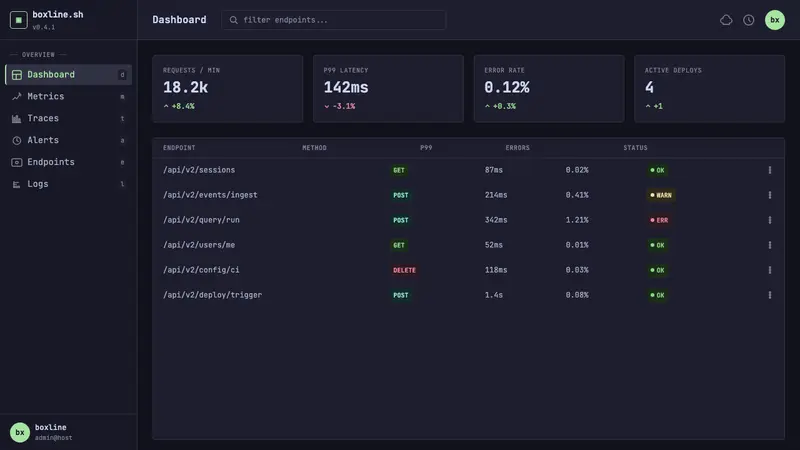Open the bx user avatar in header
This screenshot has height=450, width=800.
[774, 20]
